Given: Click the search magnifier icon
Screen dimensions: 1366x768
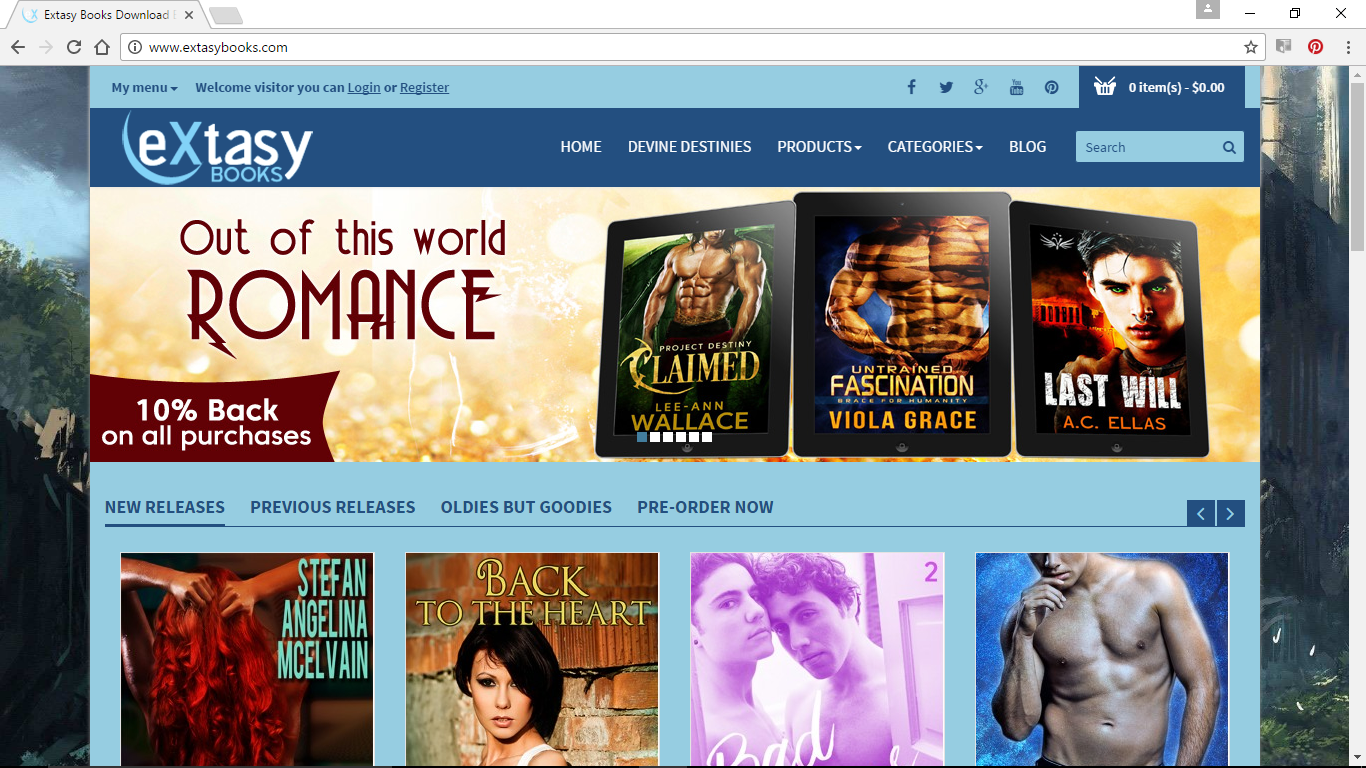Looking at the screenshot, I should 1229,147.
